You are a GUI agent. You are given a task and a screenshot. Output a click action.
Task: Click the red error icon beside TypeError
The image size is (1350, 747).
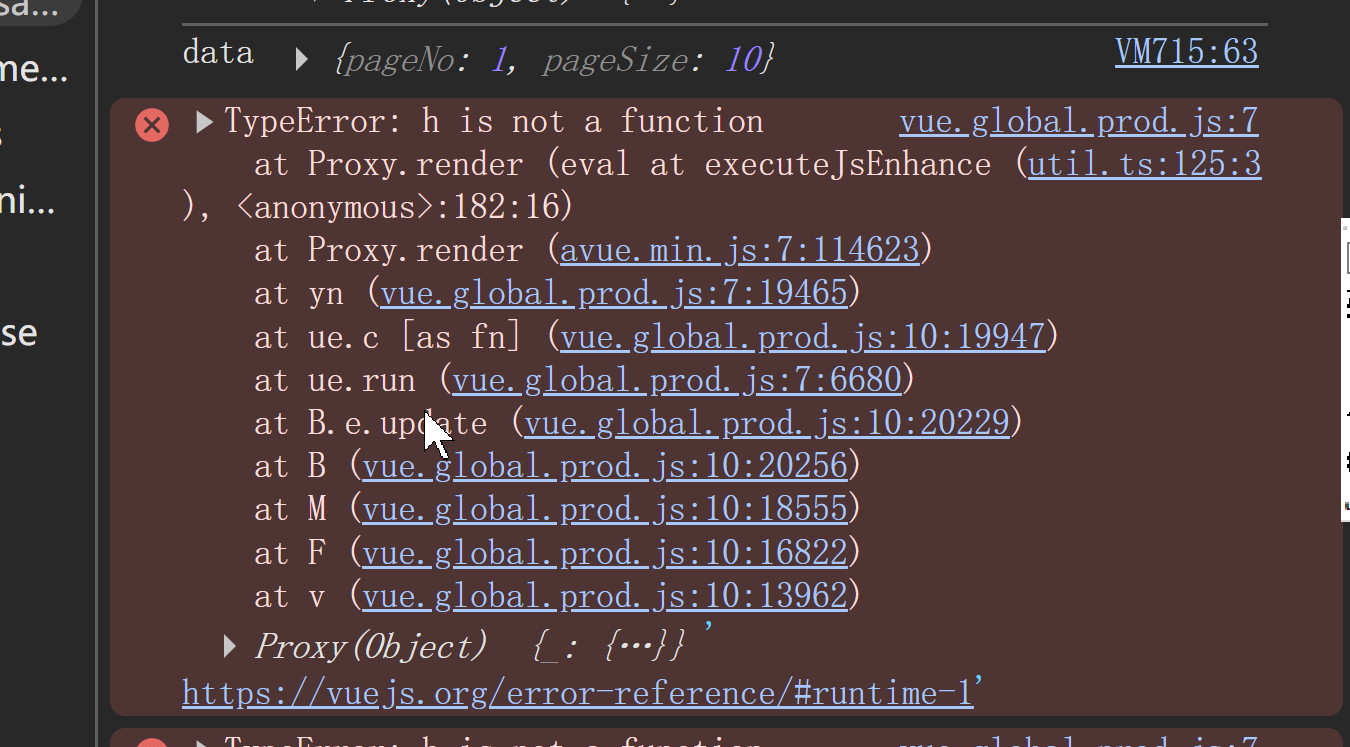point(152,125)
